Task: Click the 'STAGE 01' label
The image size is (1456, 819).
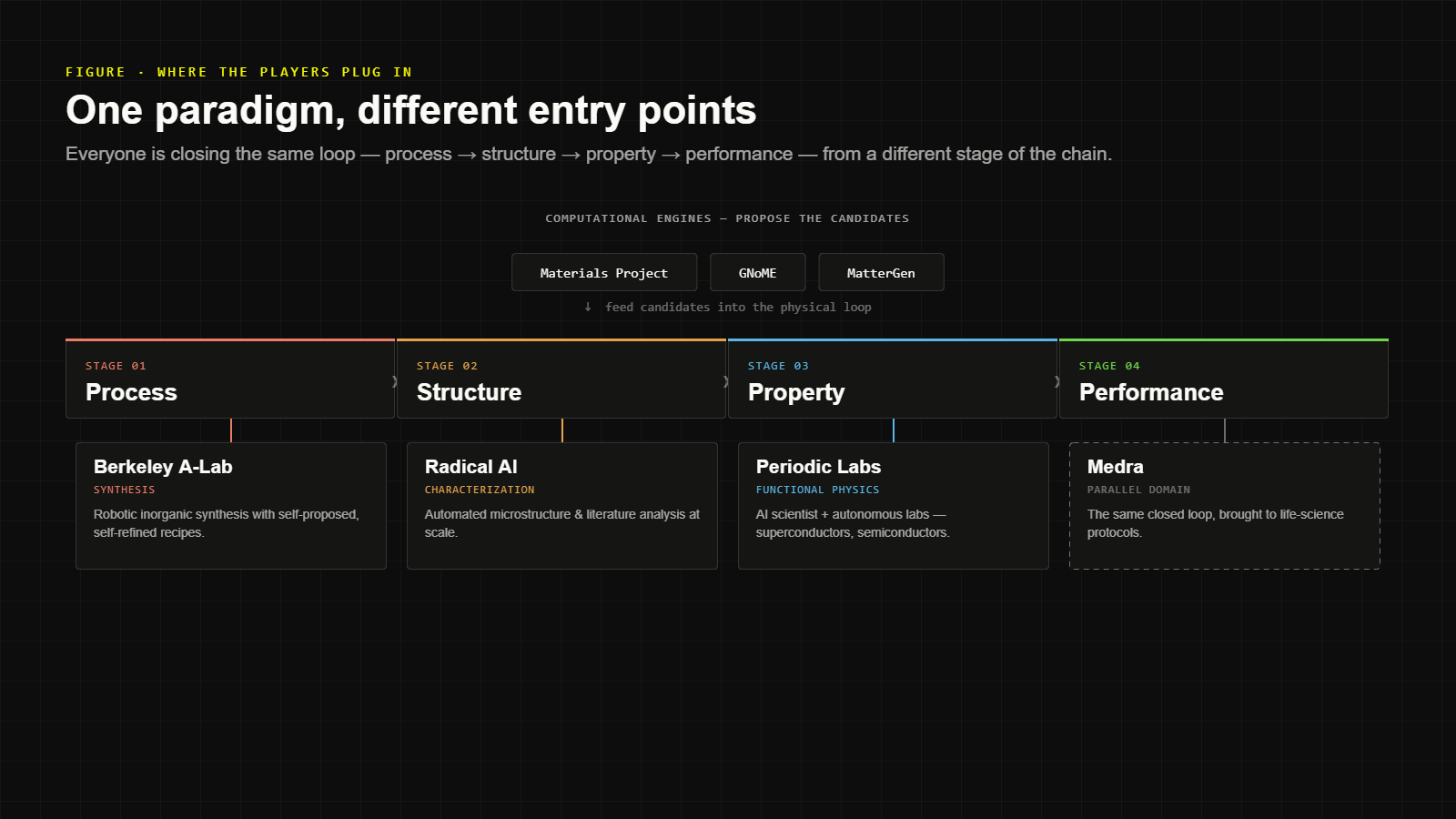Action: click(116, 366)
